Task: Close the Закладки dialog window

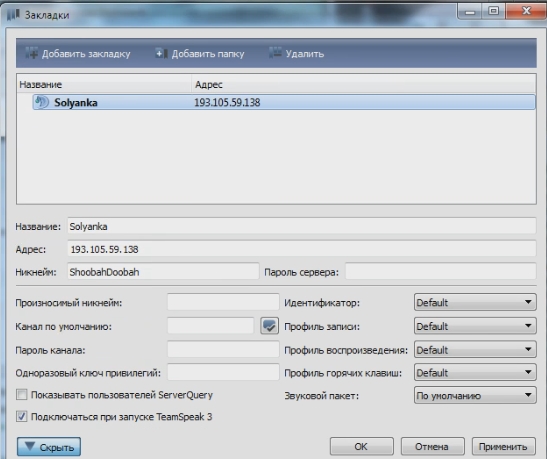Action: (526, 11)
